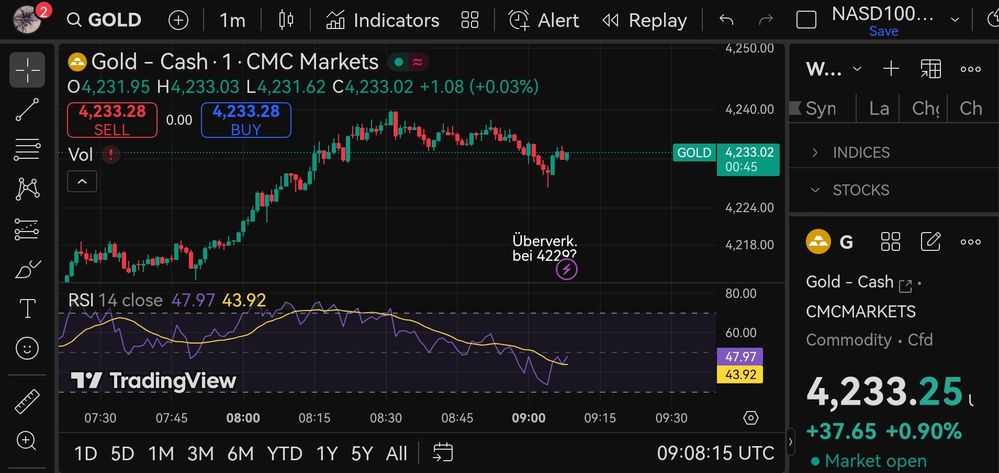999x473 pixels.
Task: Add a note with the edit icon
Action: click(x=931, y=242)
